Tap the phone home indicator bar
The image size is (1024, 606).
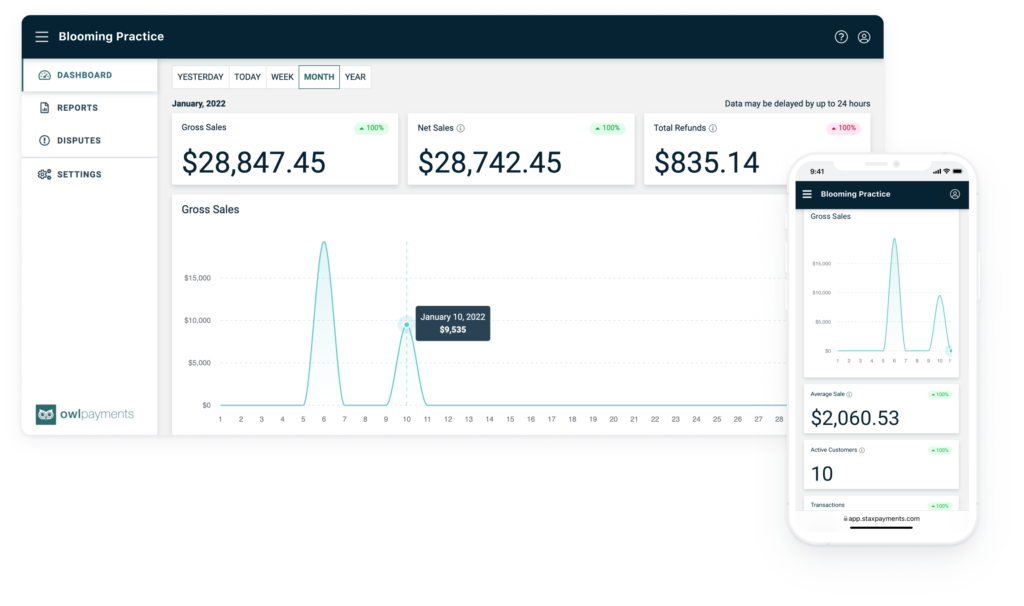coord(881,528)
